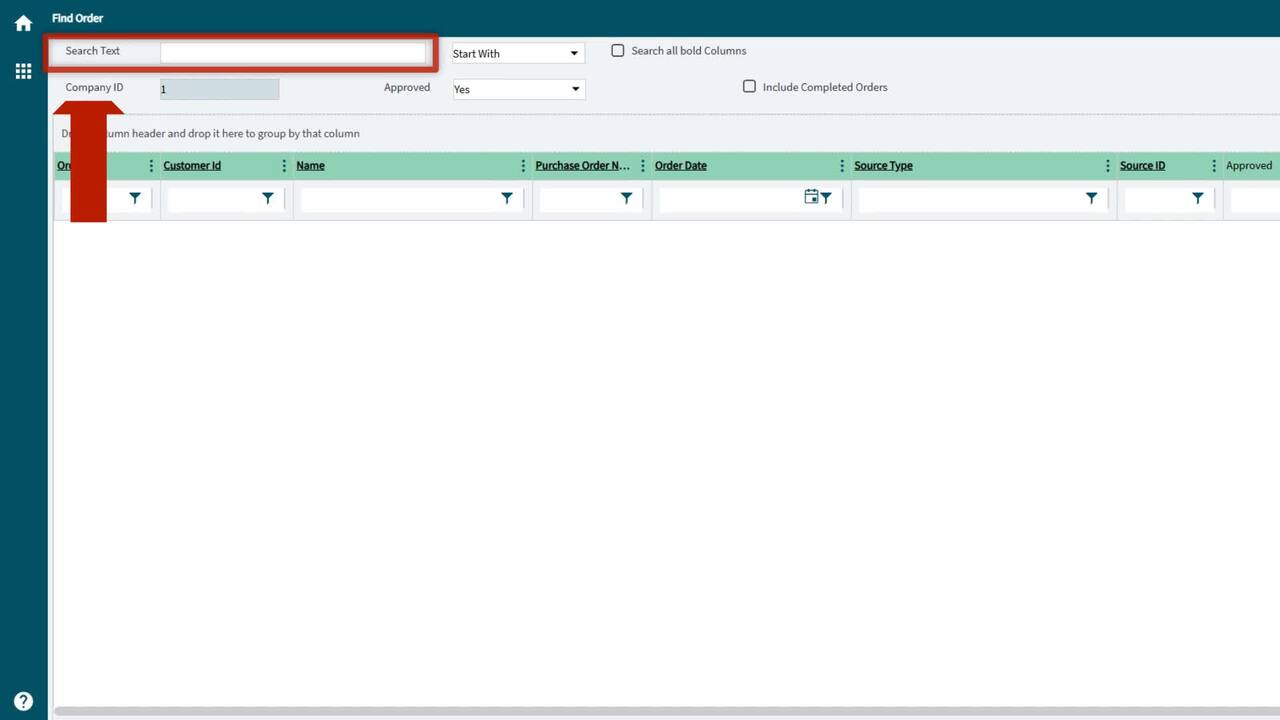Sort by the Customer Id column header

point(192,166)
